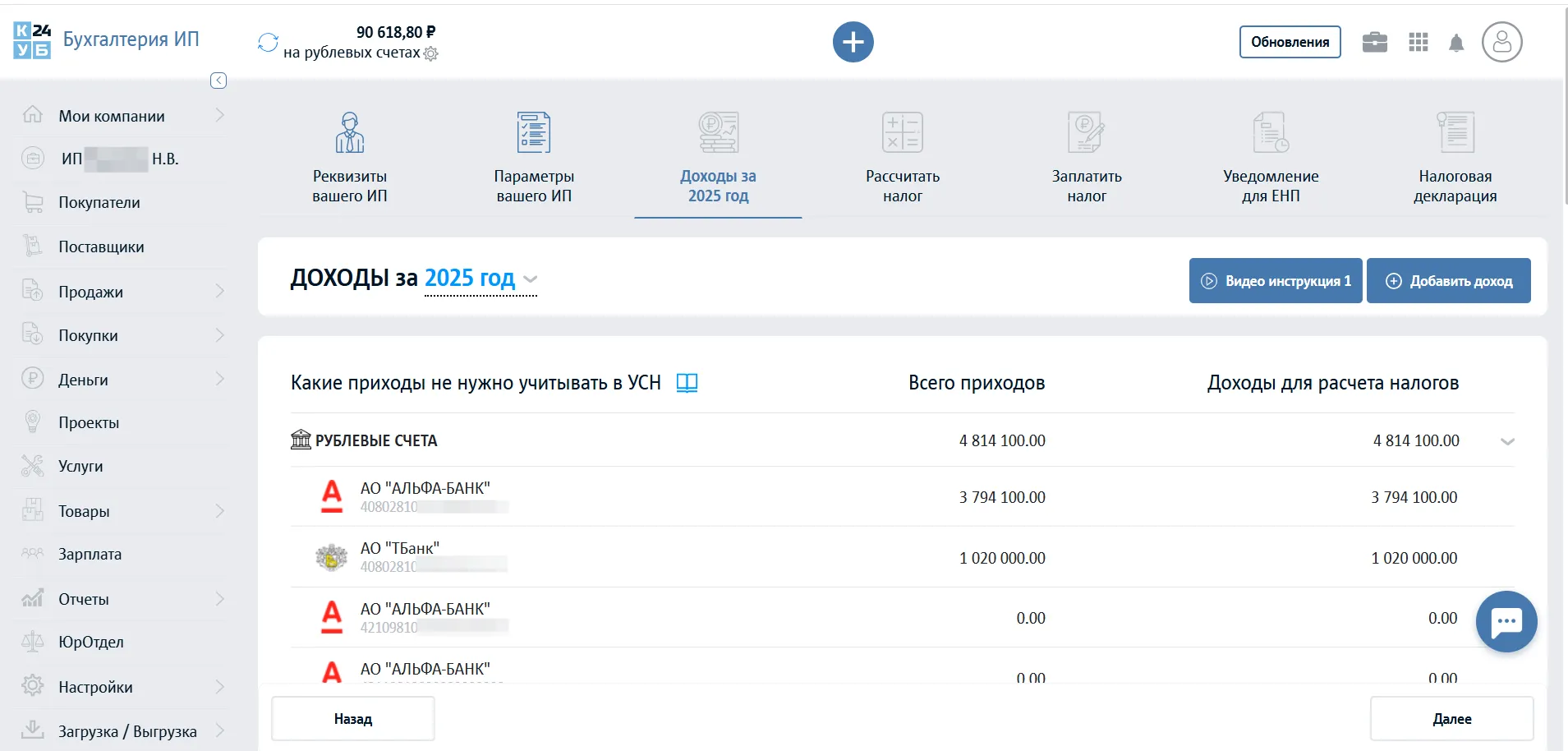The width and height of the screenshot is (1568, 751).
Task: Open balance settings gear icon
Action: [431, 53]
